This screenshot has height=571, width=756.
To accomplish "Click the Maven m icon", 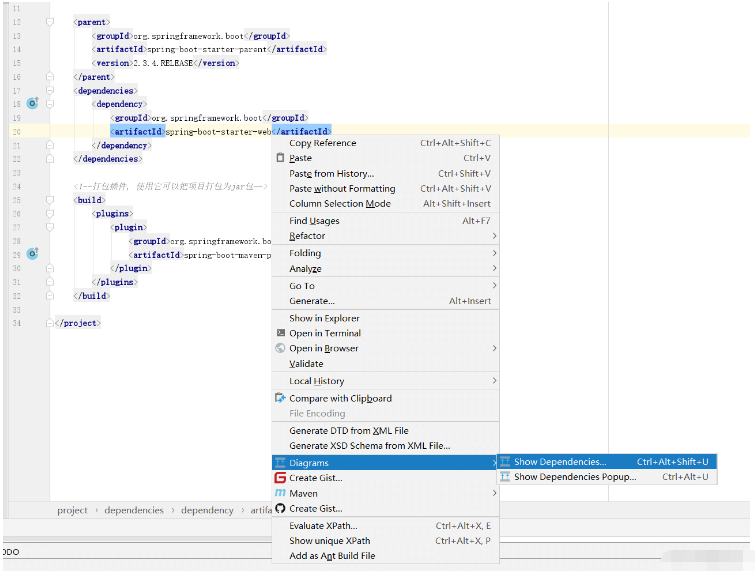I will click(x=280, y=493).
